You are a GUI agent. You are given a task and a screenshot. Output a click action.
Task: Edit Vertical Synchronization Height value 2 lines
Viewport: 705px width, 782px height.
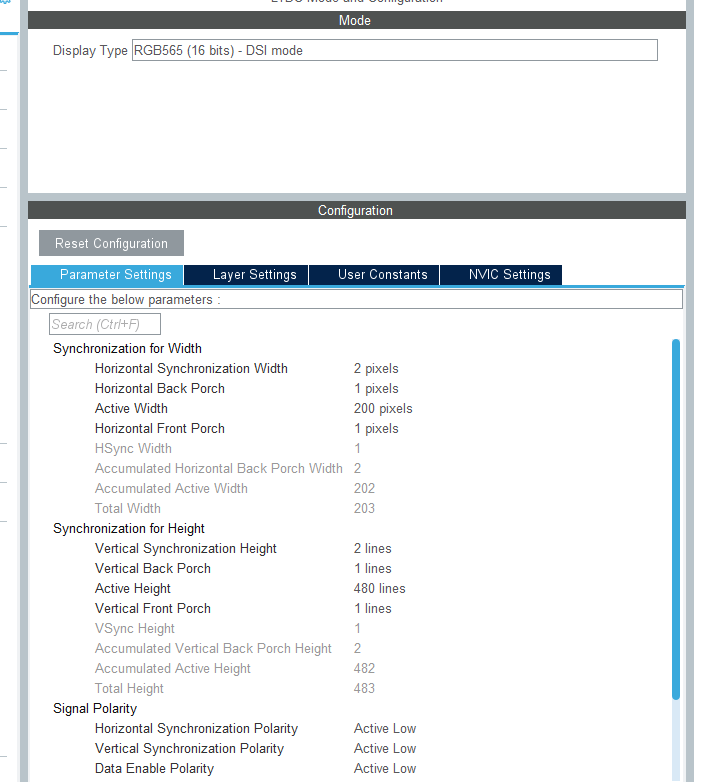point(372,549)
